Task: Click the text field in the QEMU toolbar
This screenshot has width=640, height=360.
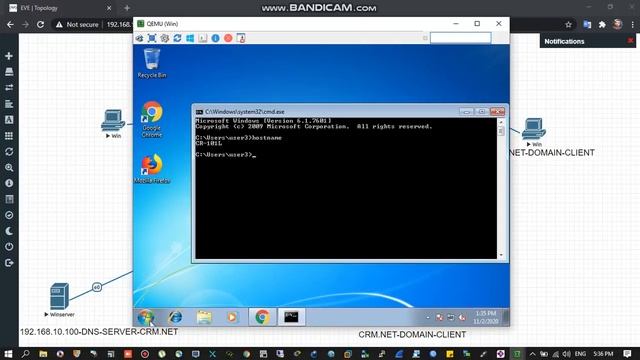Action: (460, 38)
